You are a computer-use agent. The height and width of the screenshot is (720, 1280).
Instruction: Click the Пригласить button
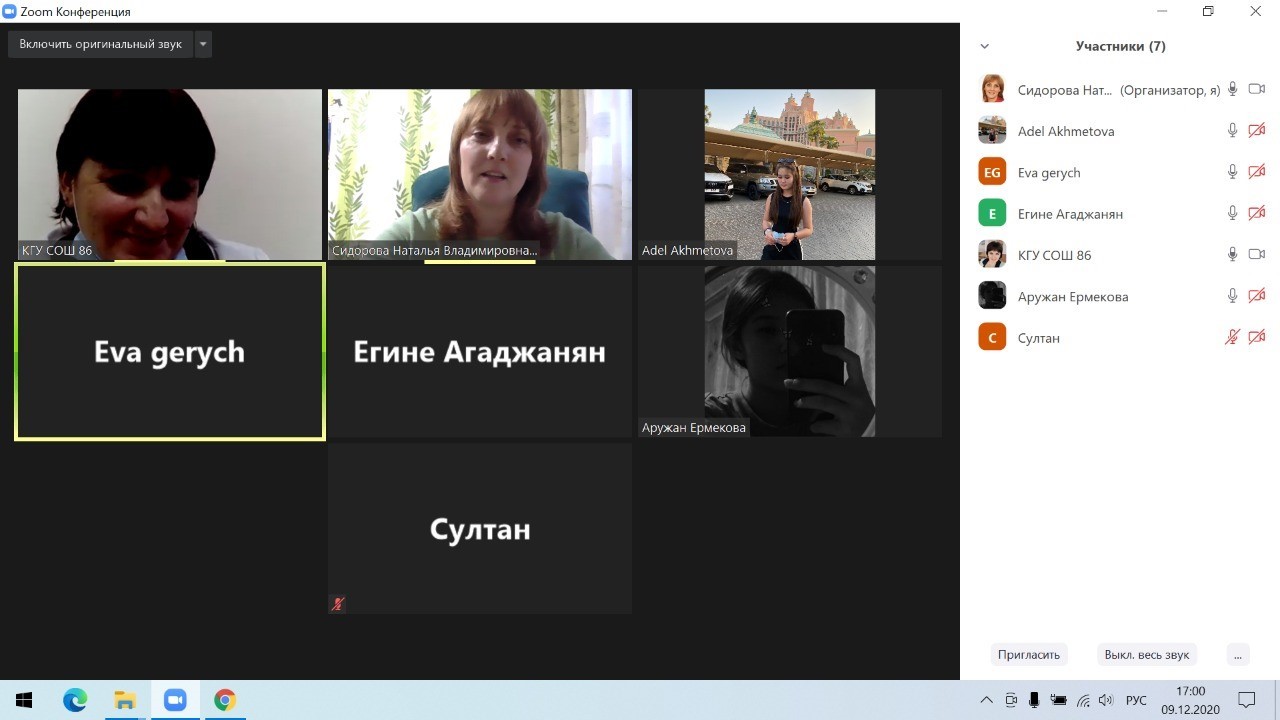coord(1028,655)
